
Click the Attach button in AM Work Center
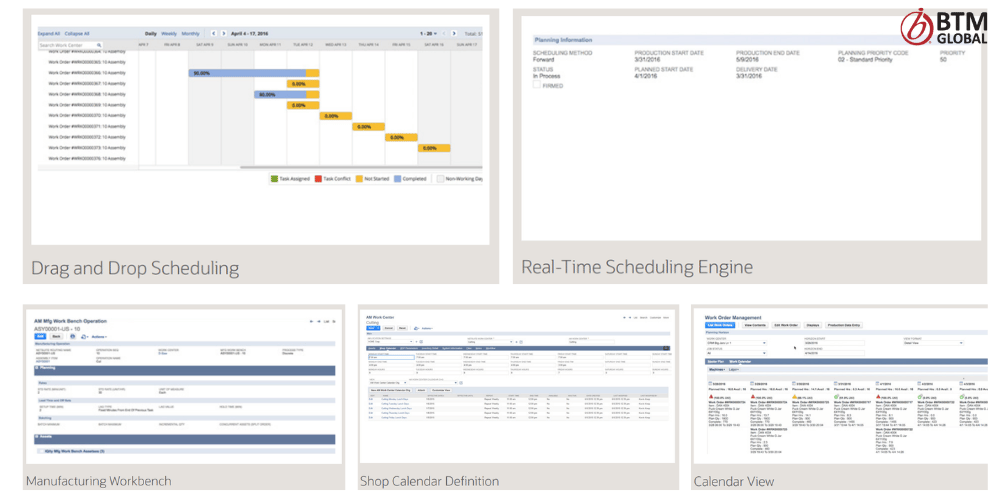(421, 390)
